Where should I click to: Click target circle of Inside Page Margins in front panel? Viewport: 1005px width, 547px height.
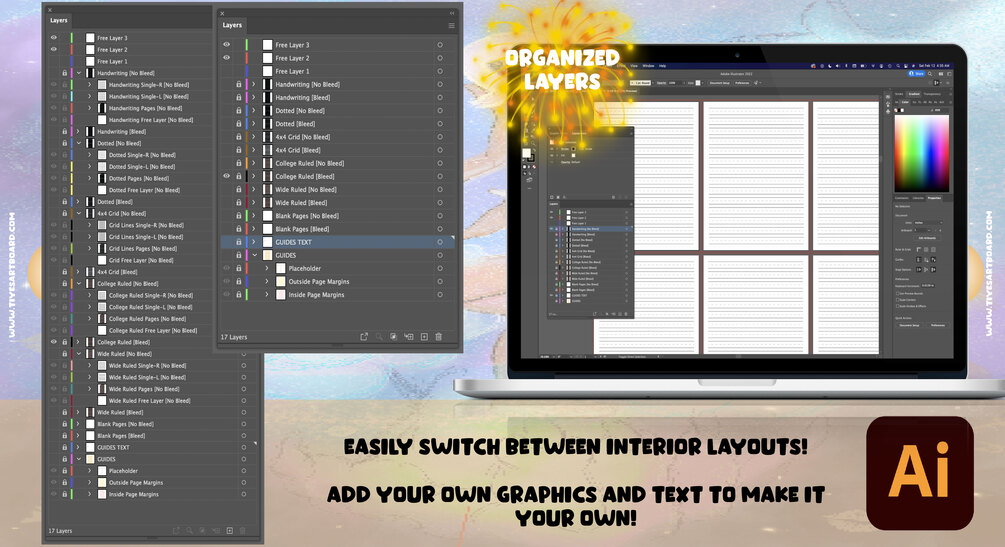coord(440,294)
